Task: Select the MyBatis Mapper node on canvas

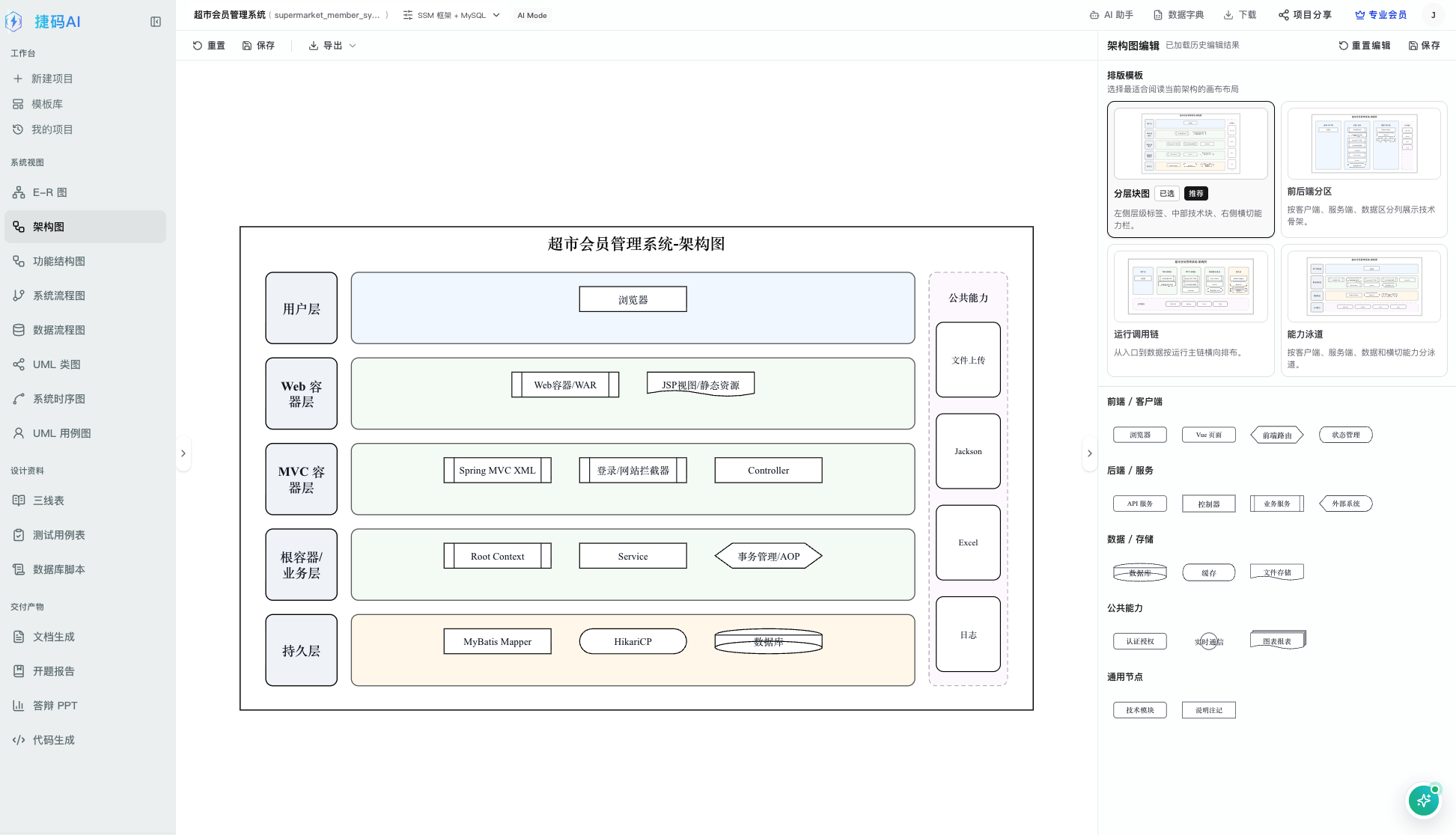Action: (x=498, y=641)
